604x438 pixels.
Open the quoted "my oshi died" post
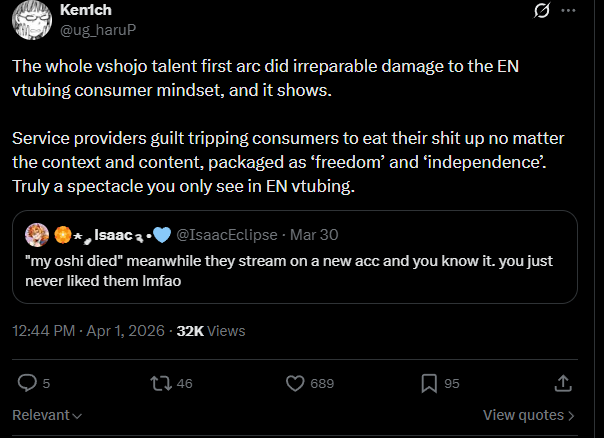point(300,270)
